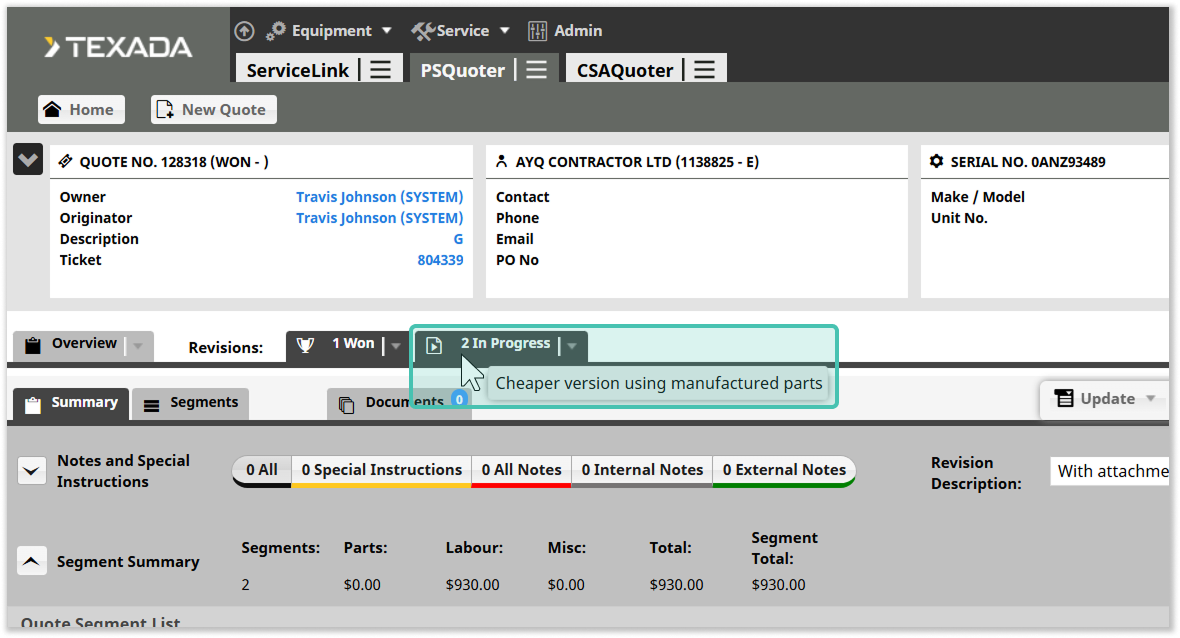Click the circular up-arrow icon beside Equipment

(x=244, y=31)
